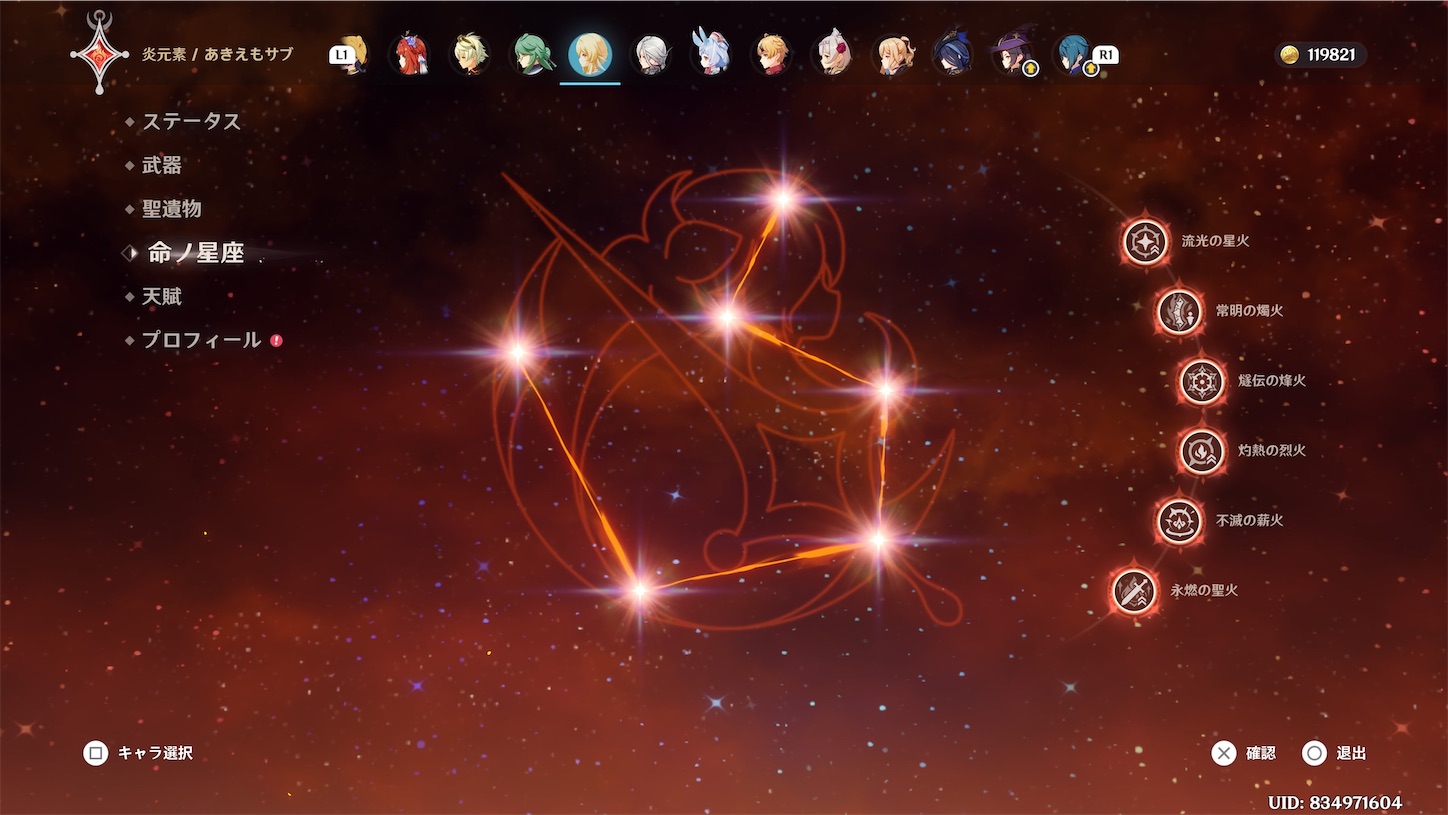Click the pyro element emblem beside 炎元素
The image size is (1448, 815).
(x=99, y=52)
